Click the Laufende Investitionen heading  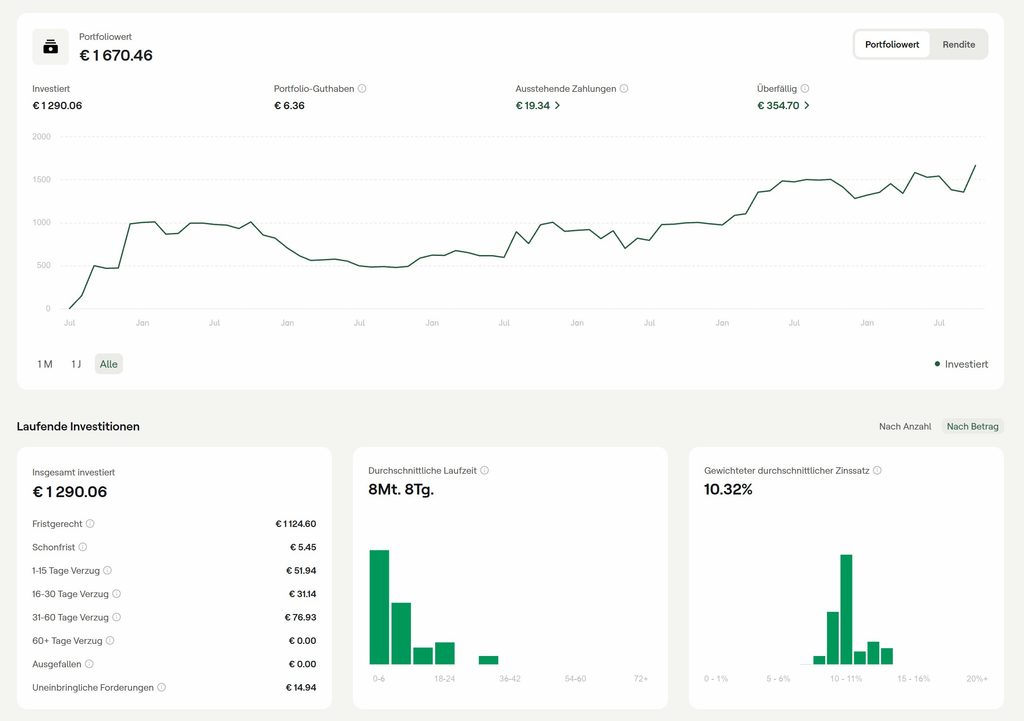click(78, 426)
